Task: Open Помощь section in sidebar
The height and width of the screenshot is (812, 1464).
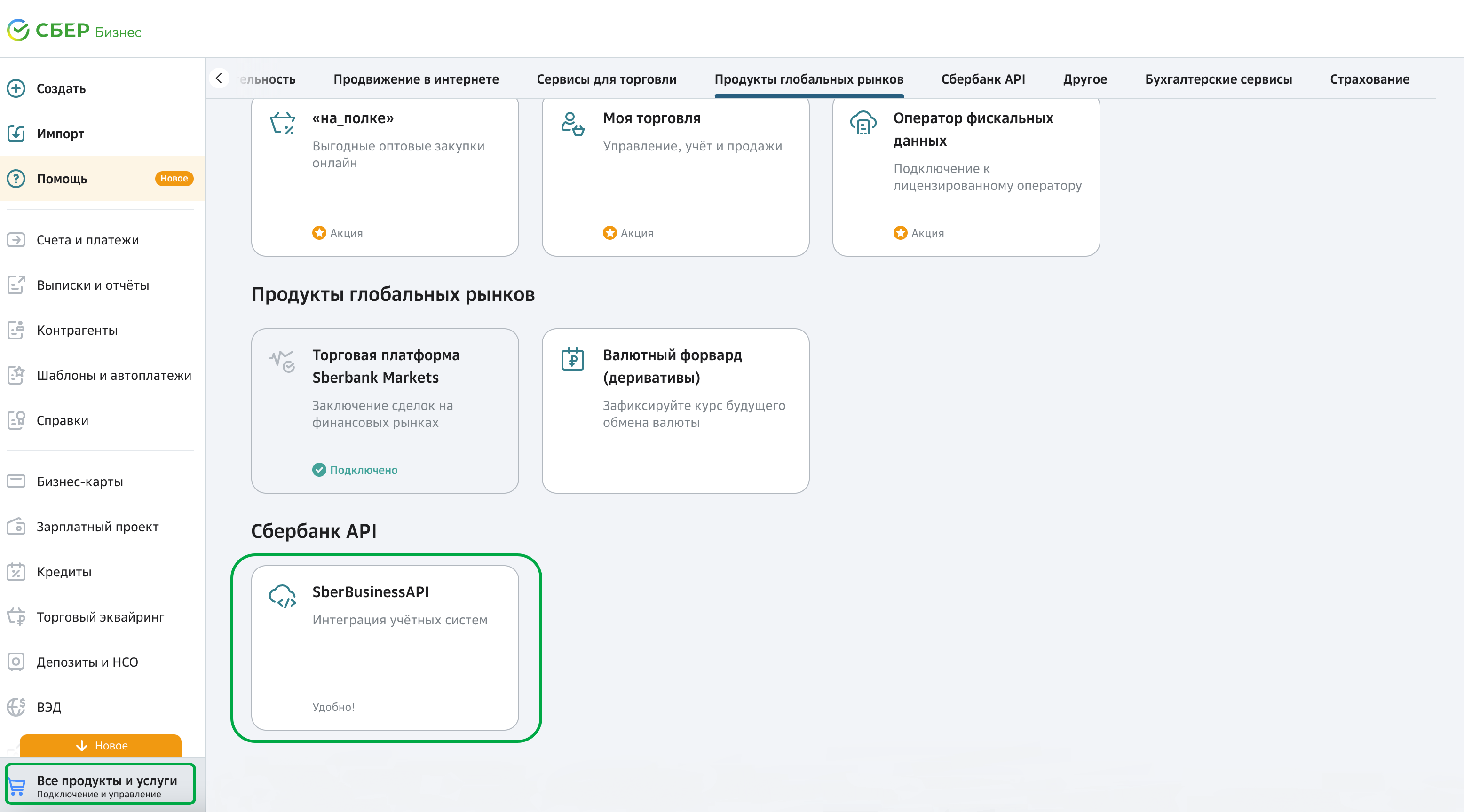Action: 103,178
